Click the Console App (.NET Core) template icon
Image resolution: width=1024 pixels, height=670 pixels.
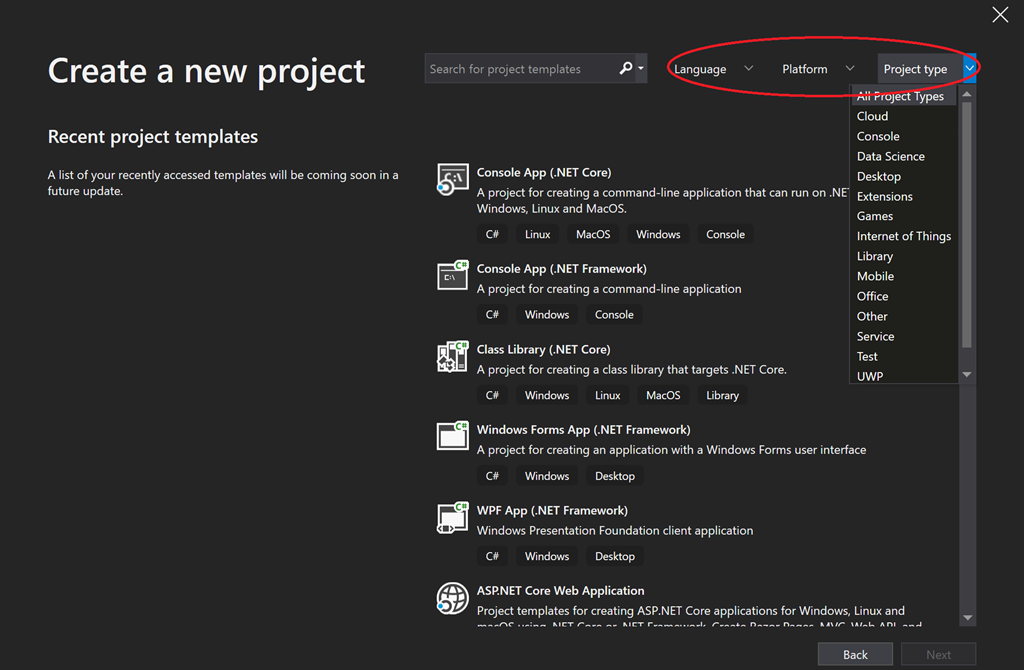click(x=453, y=179)
